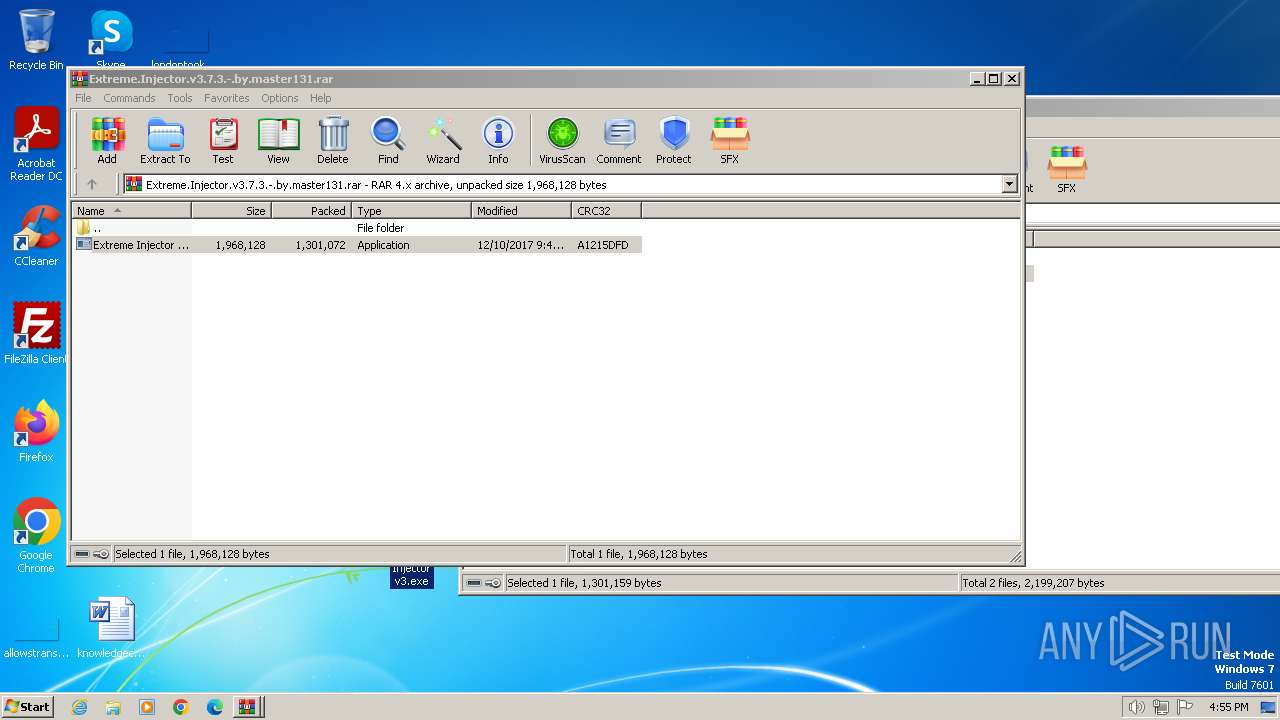Sort by Packed column header
Viewport: 1280px width, 720px height.
tap(311, 210)
